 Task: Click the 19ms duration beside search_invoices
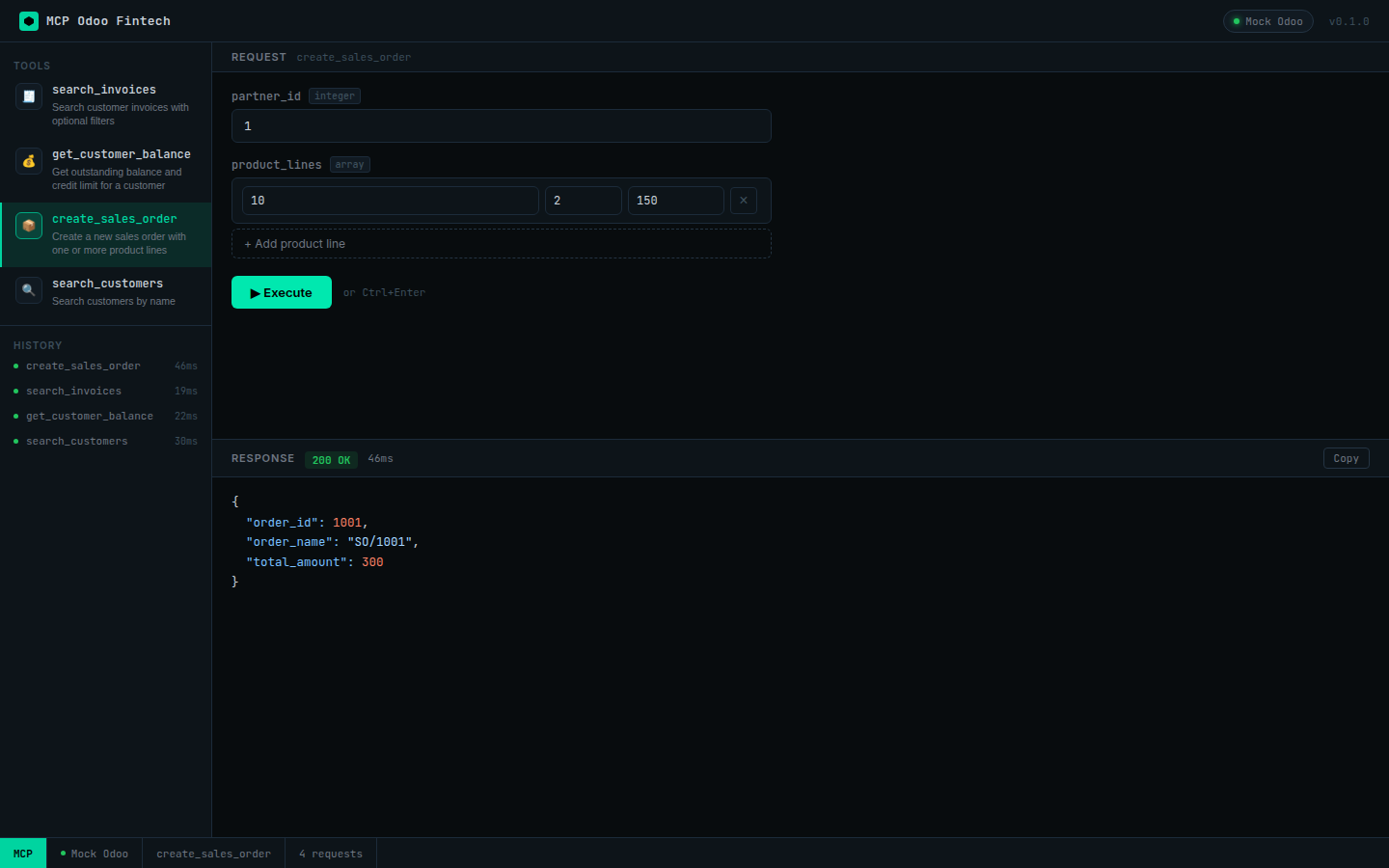click(x=186, y=392)
